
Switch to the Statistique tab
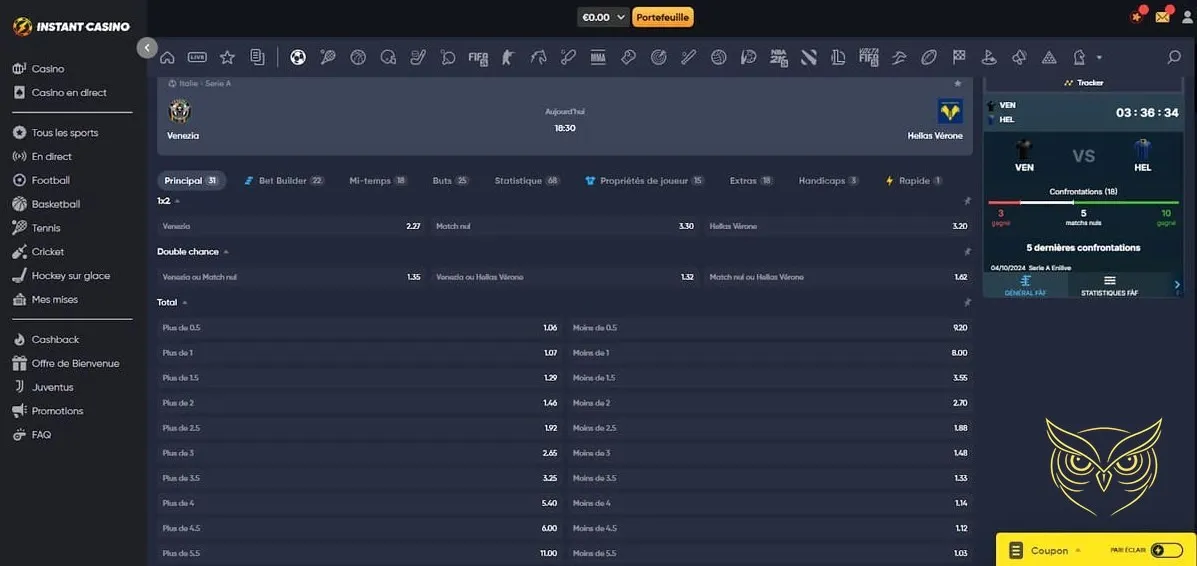[527, 181]
